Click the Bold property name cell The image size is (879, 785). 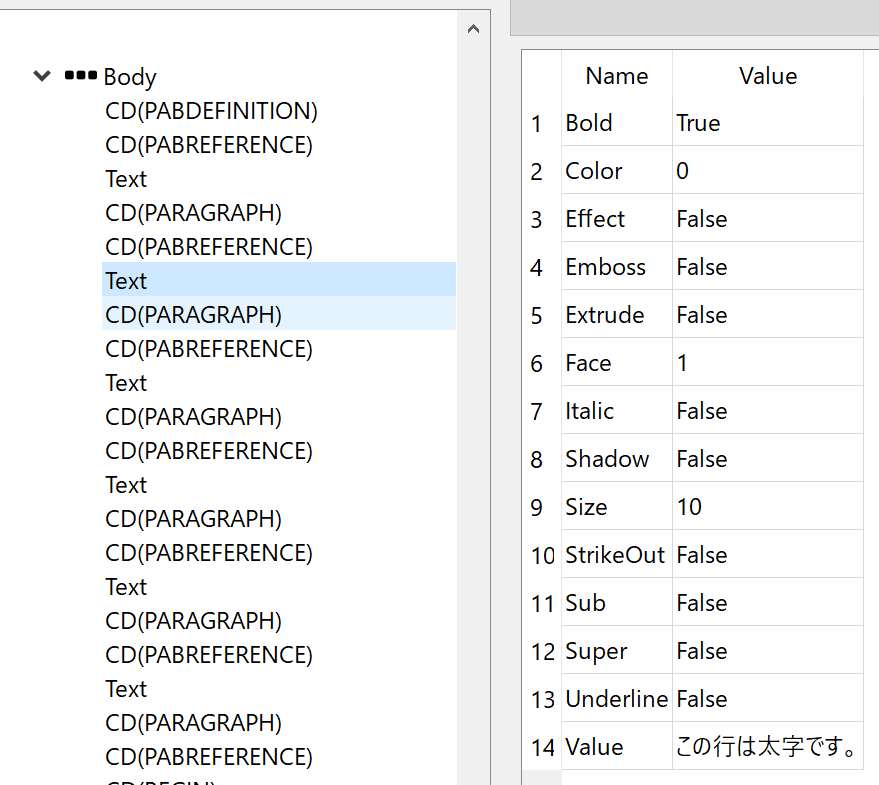coord(617,123)
